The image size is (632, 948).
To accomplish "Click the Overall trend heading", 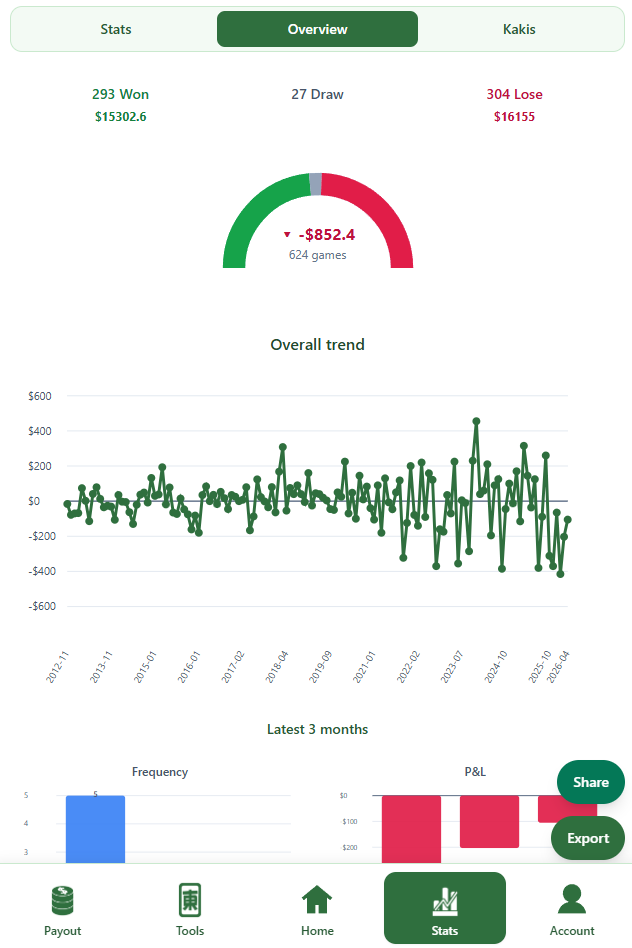I will point(318,345).
